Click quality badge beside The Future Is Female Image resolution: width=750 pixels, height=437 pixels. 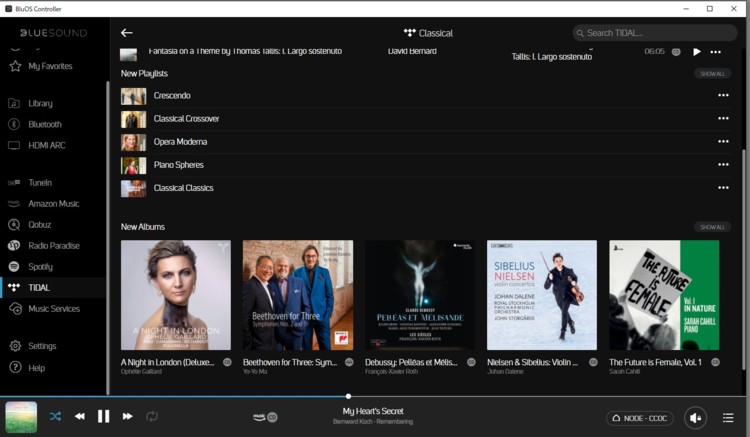[715, 362]
